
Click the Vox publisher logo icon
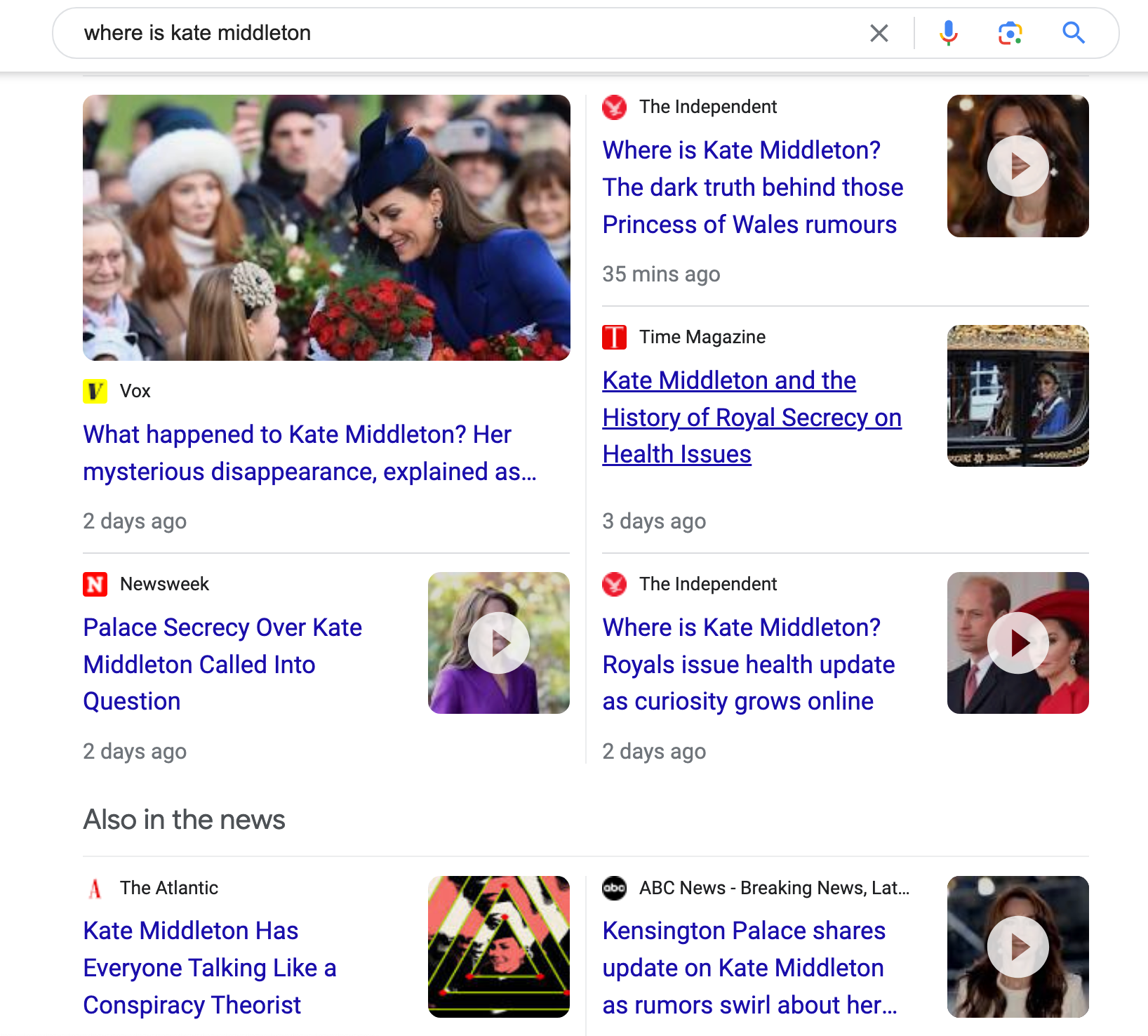pyautogui.click(x=95, y=391)
